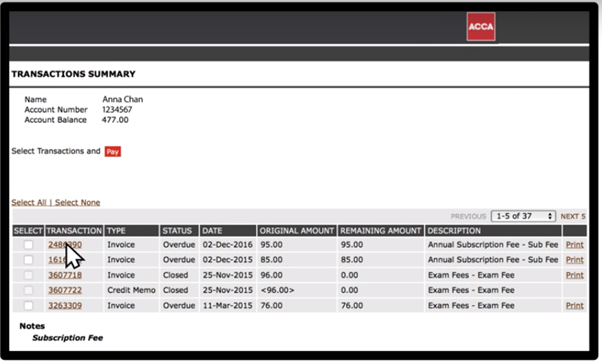
Task: Click the name Anna Chan
Action: pyautogui.click(x=122, y=99)
